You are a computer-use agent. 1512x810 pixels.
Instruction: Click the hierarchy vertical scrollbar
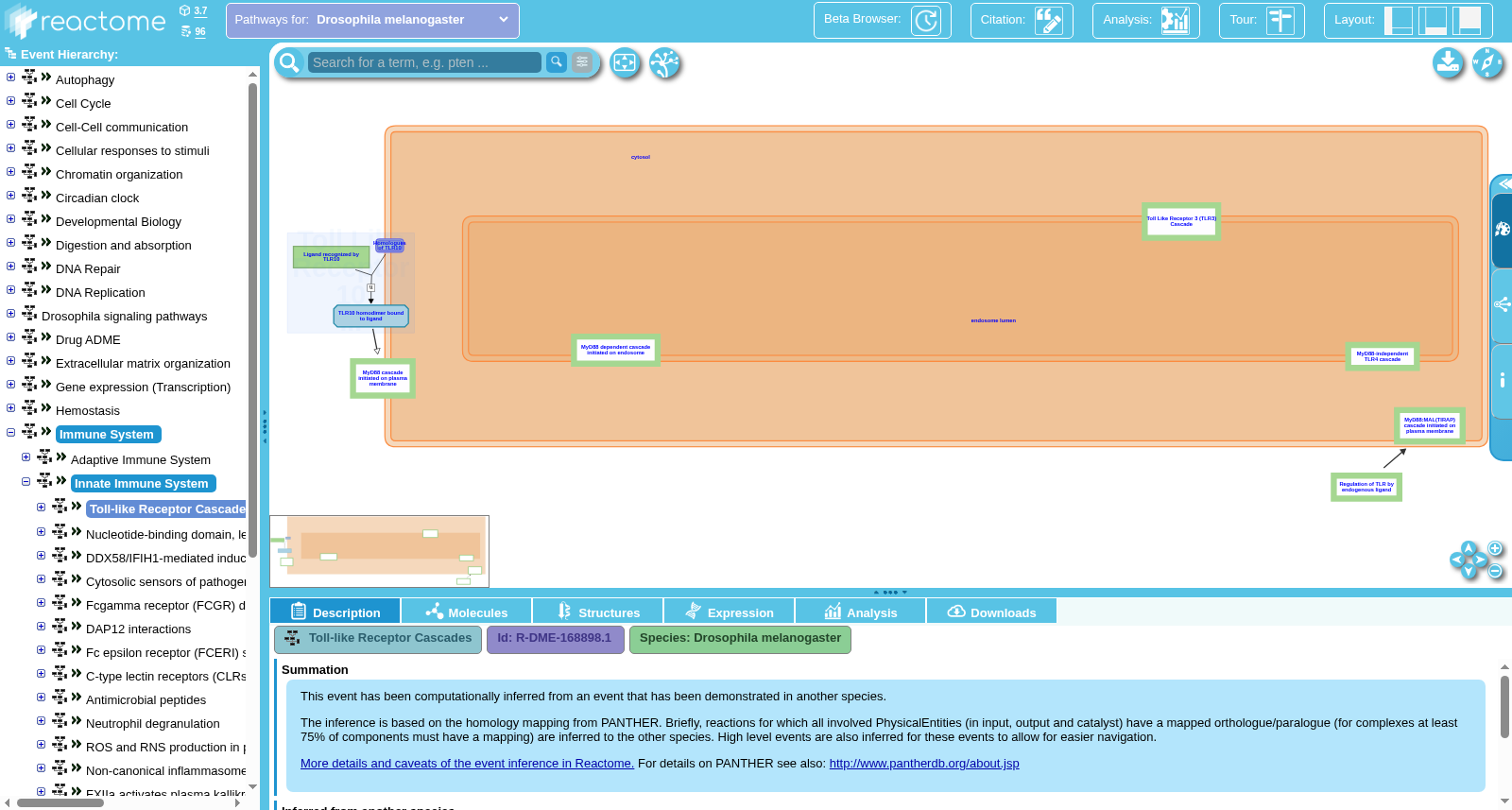252,321
